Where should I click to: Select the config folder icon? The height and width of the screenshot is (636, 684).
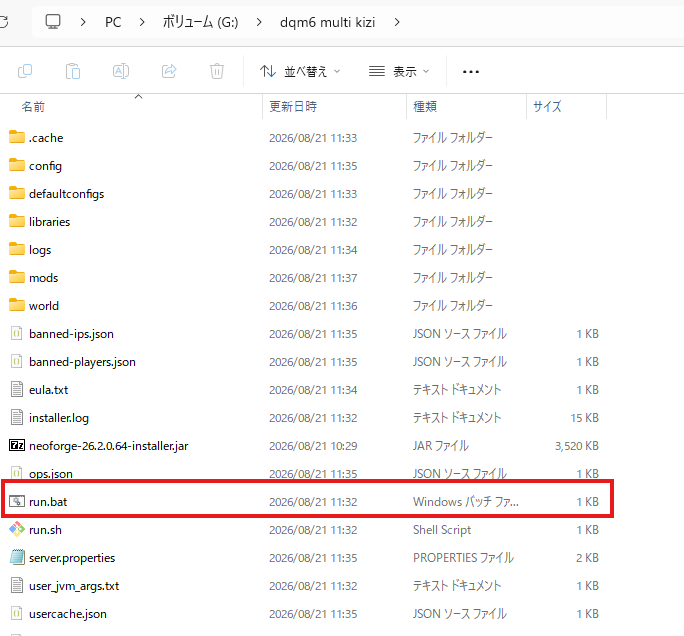pos(17,165)
